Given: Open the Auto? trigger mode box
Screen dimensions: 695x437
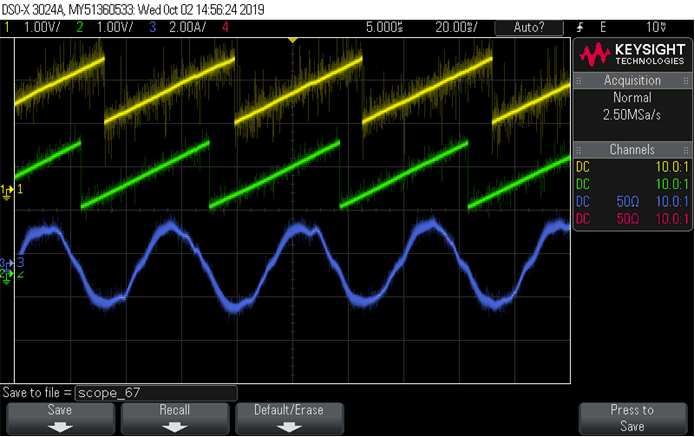Looking at the screenshot, I should 529,26.
